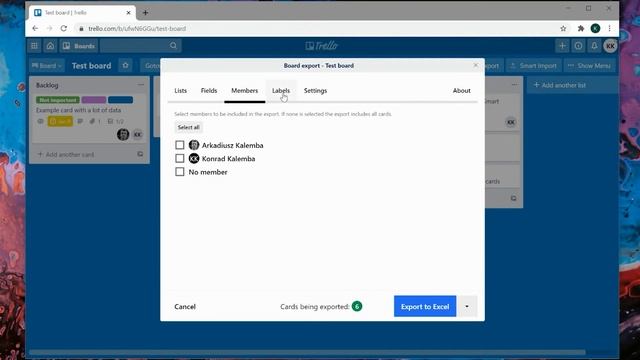Click the purple label on the example card
640x360 pixels.
point(93,100)
